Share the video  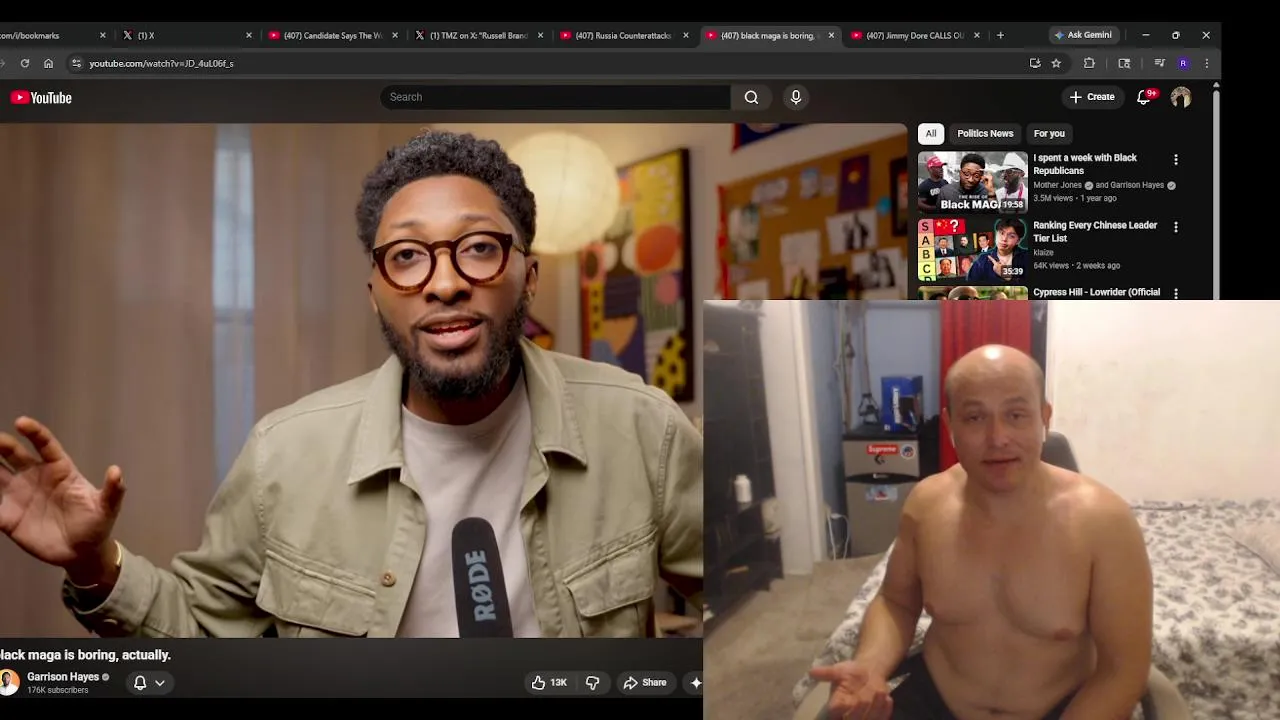point(644,683)
